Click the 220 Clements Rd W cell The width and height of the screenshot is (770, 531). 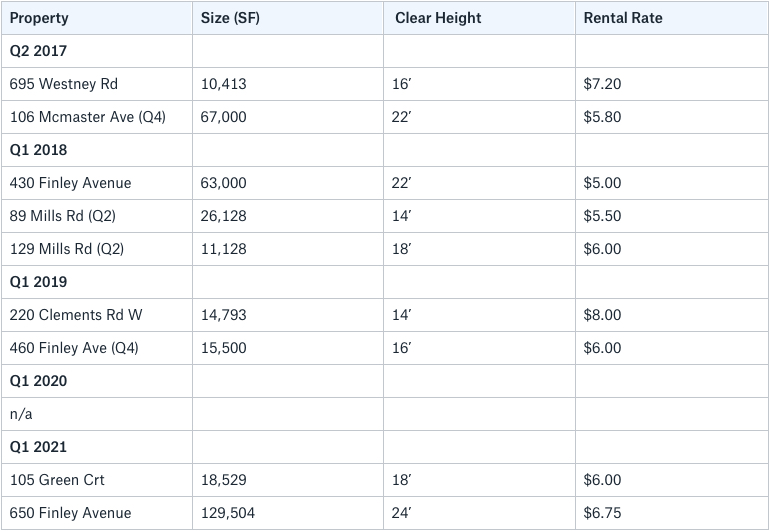[x=97, y=315]
